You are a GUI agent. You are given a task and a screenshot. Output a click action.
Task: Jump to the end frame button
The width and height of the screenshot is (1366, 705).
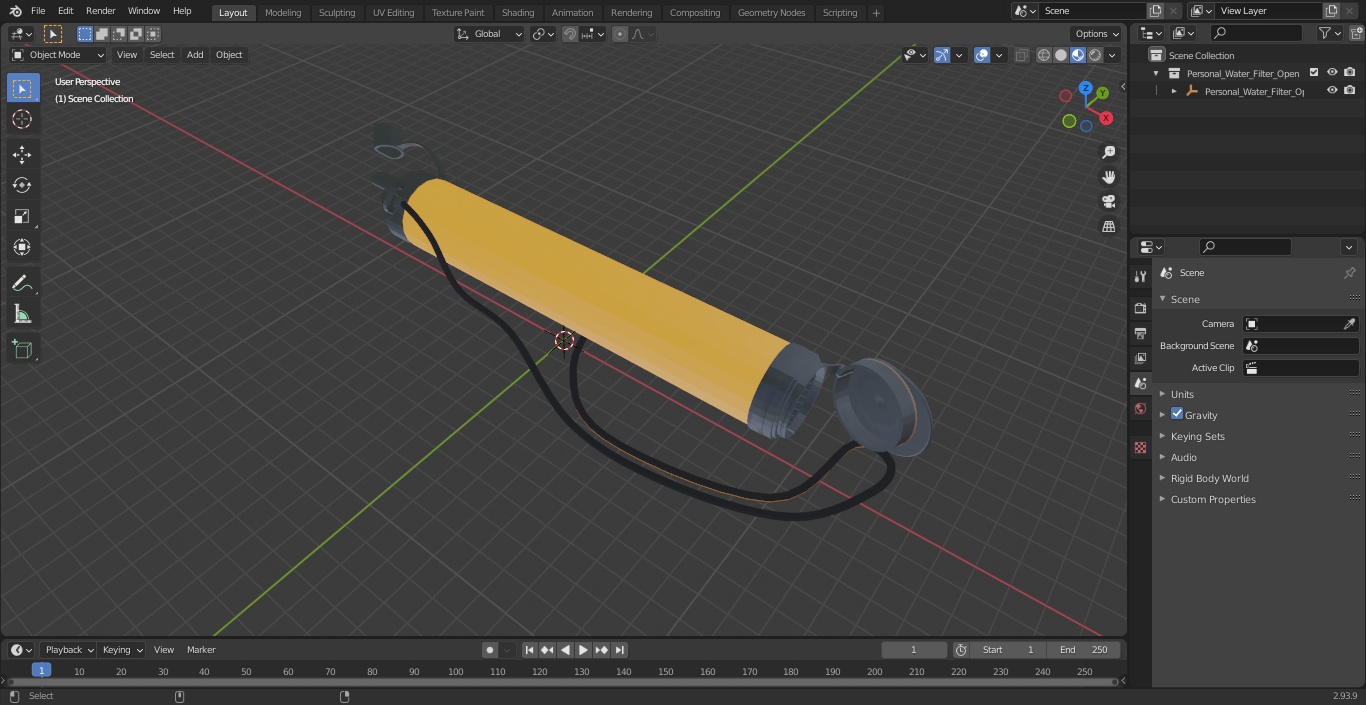click(x=619, y=650)
